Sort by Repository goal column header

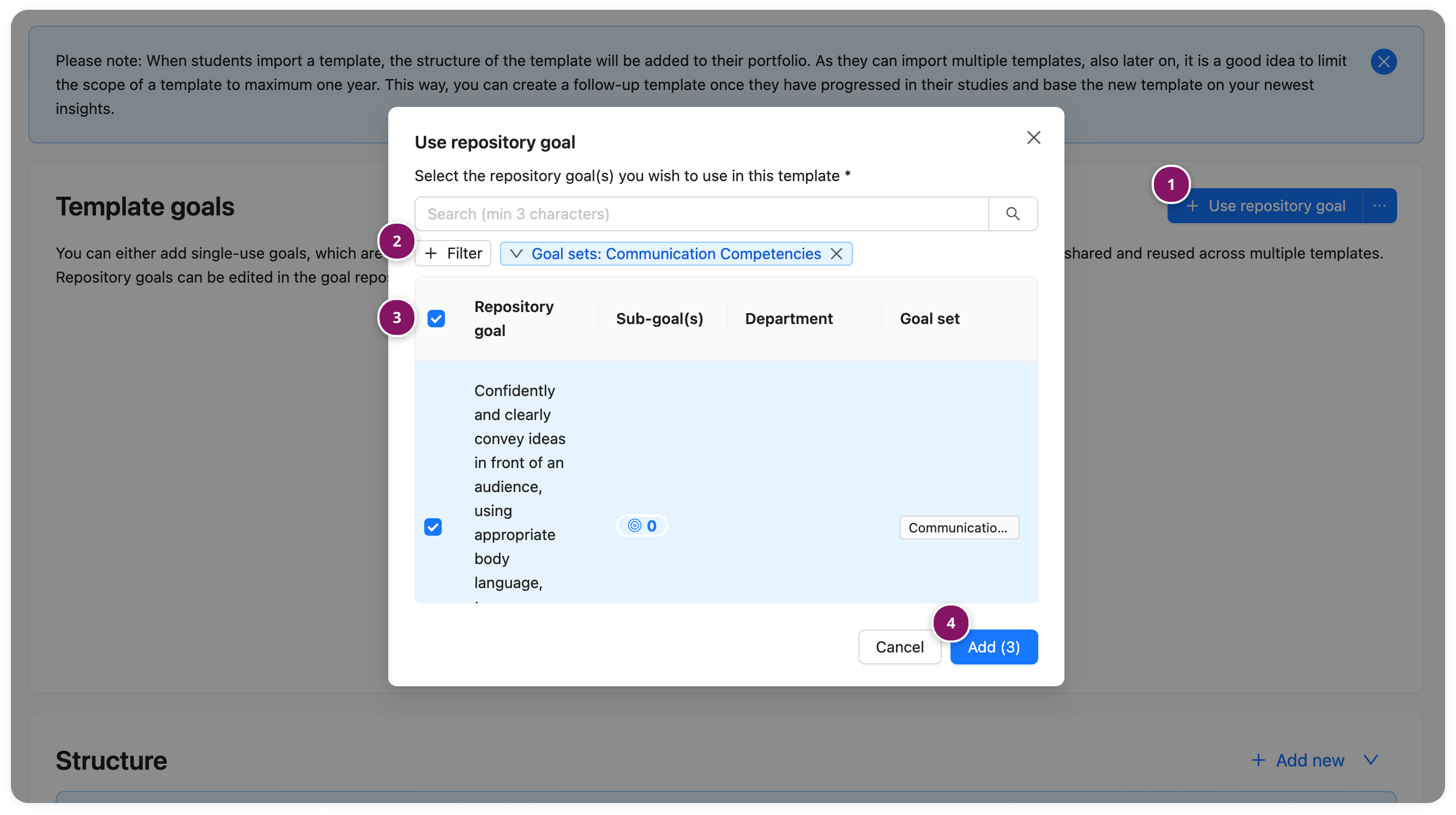point(514,319)
